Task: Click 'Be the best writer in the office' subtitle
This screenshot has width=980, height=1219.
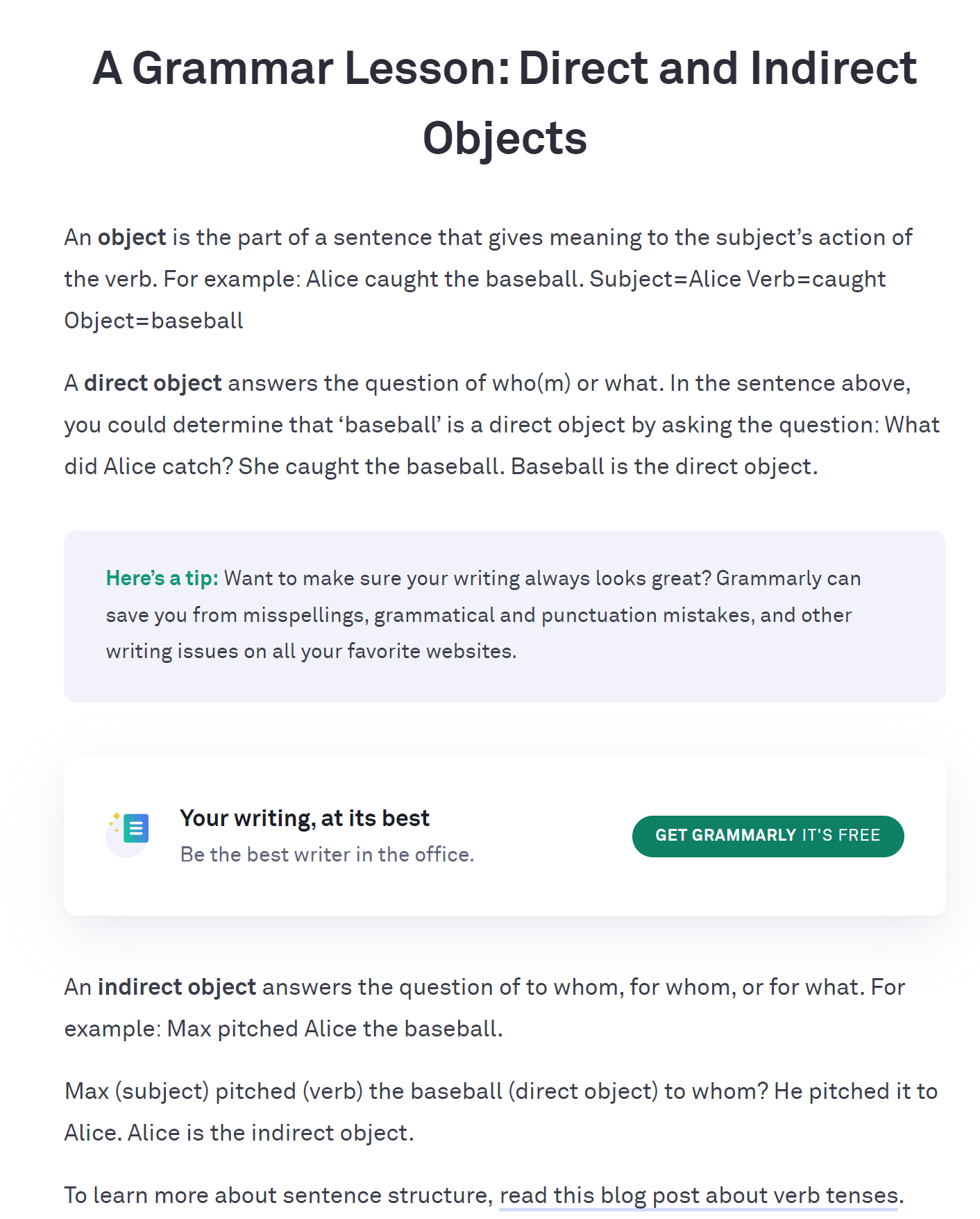Action: (327, 855)
